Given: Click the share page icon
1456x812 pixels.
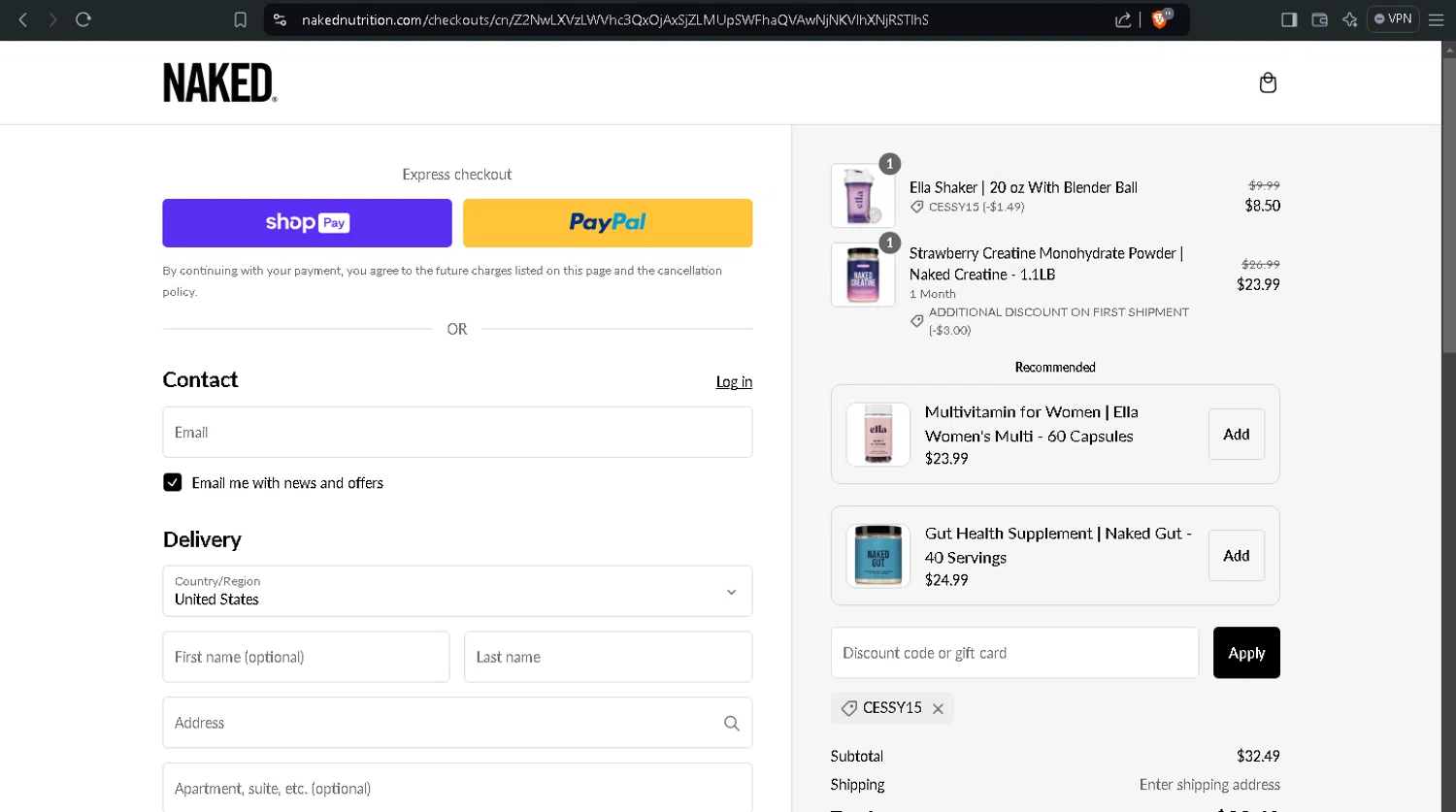Looking at the screenshot, I should [1123, 19].
